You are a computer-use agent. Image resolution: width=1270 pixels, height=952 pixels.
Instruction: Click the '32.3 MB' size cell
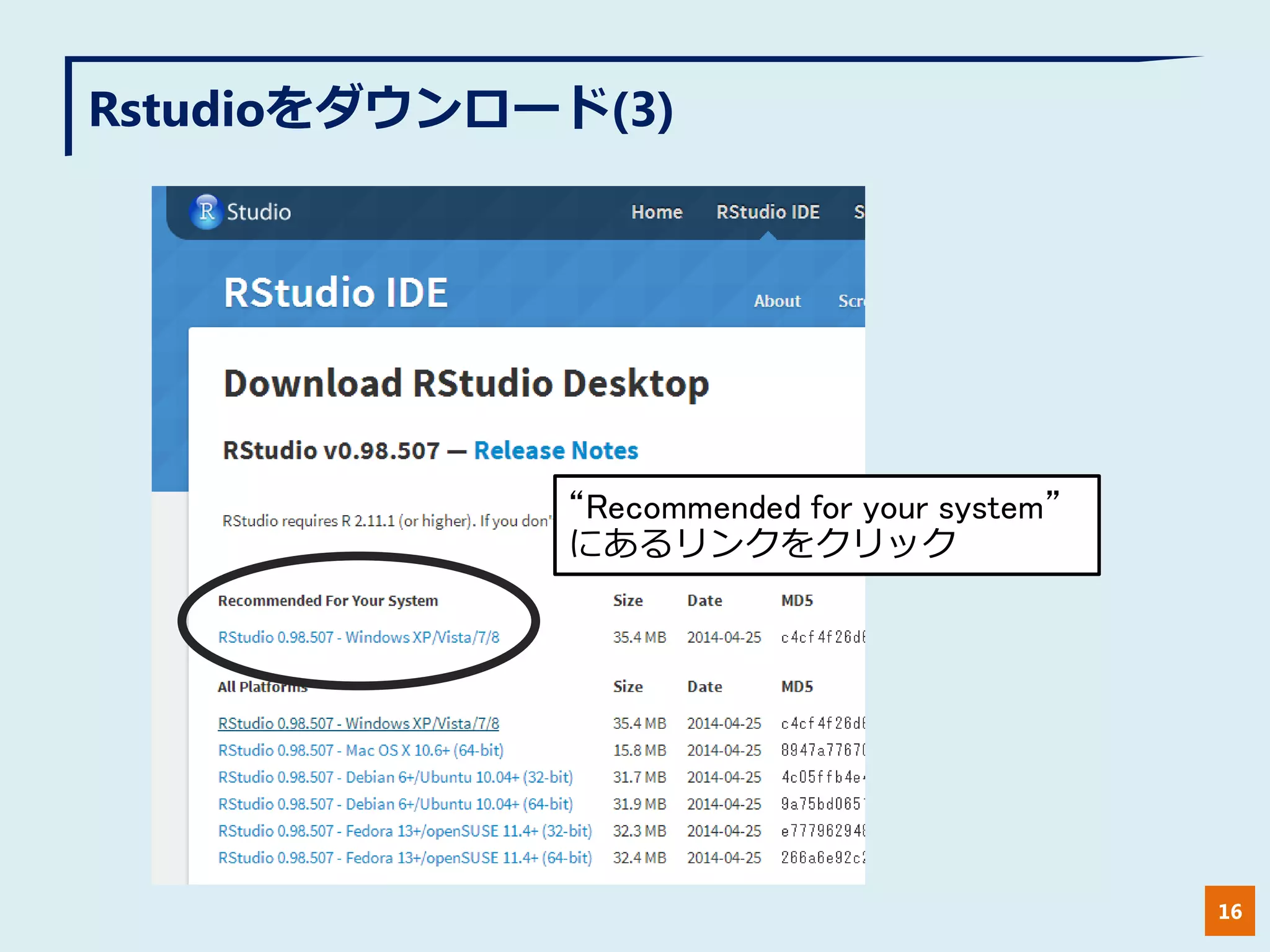[639, 831]
